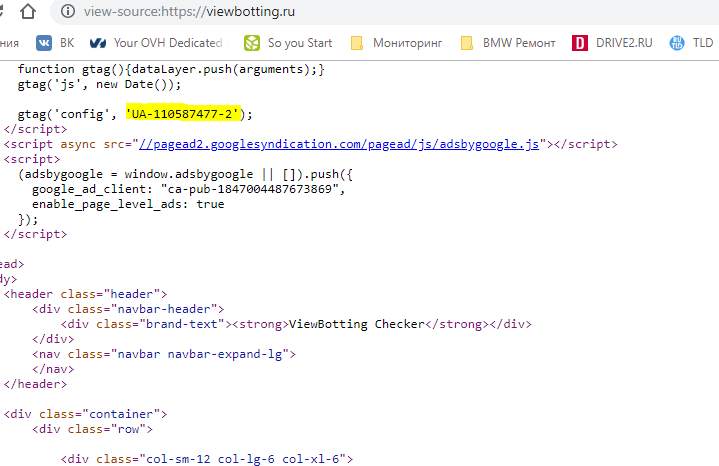Click the col-sm-12 col-lg-6 div line
Viewport: 719px width, 466px height.
(203, 459)
